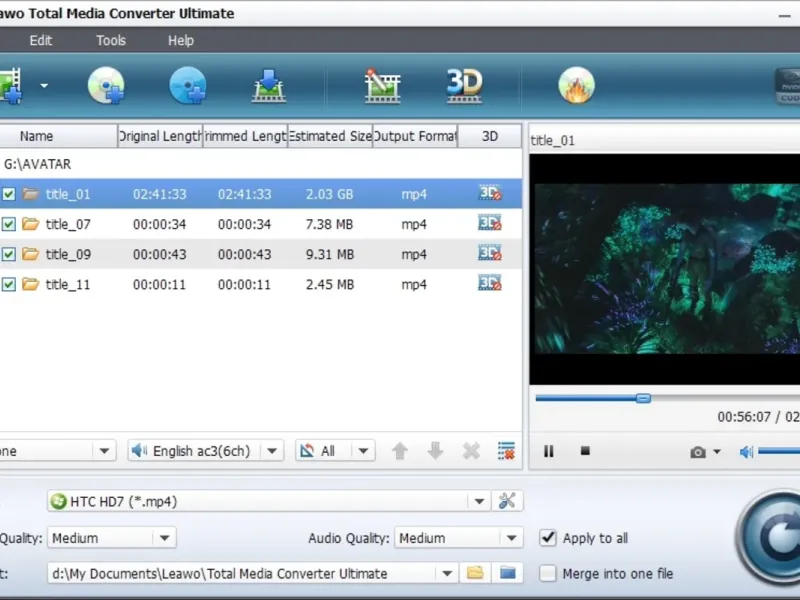
Task: Enable Merge into one file checkbox
Action: tap(548, 573)
